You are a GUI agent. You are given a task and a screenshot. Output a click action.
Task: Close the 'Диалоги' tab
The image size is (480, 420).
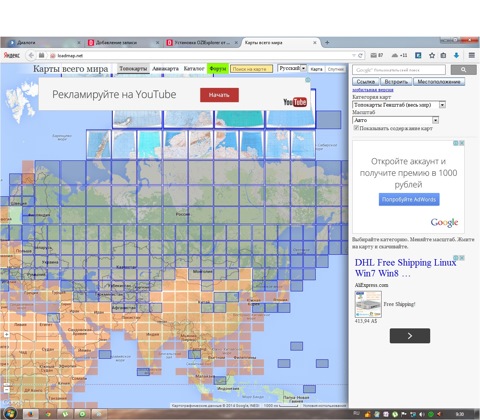[x=79, y=43]
